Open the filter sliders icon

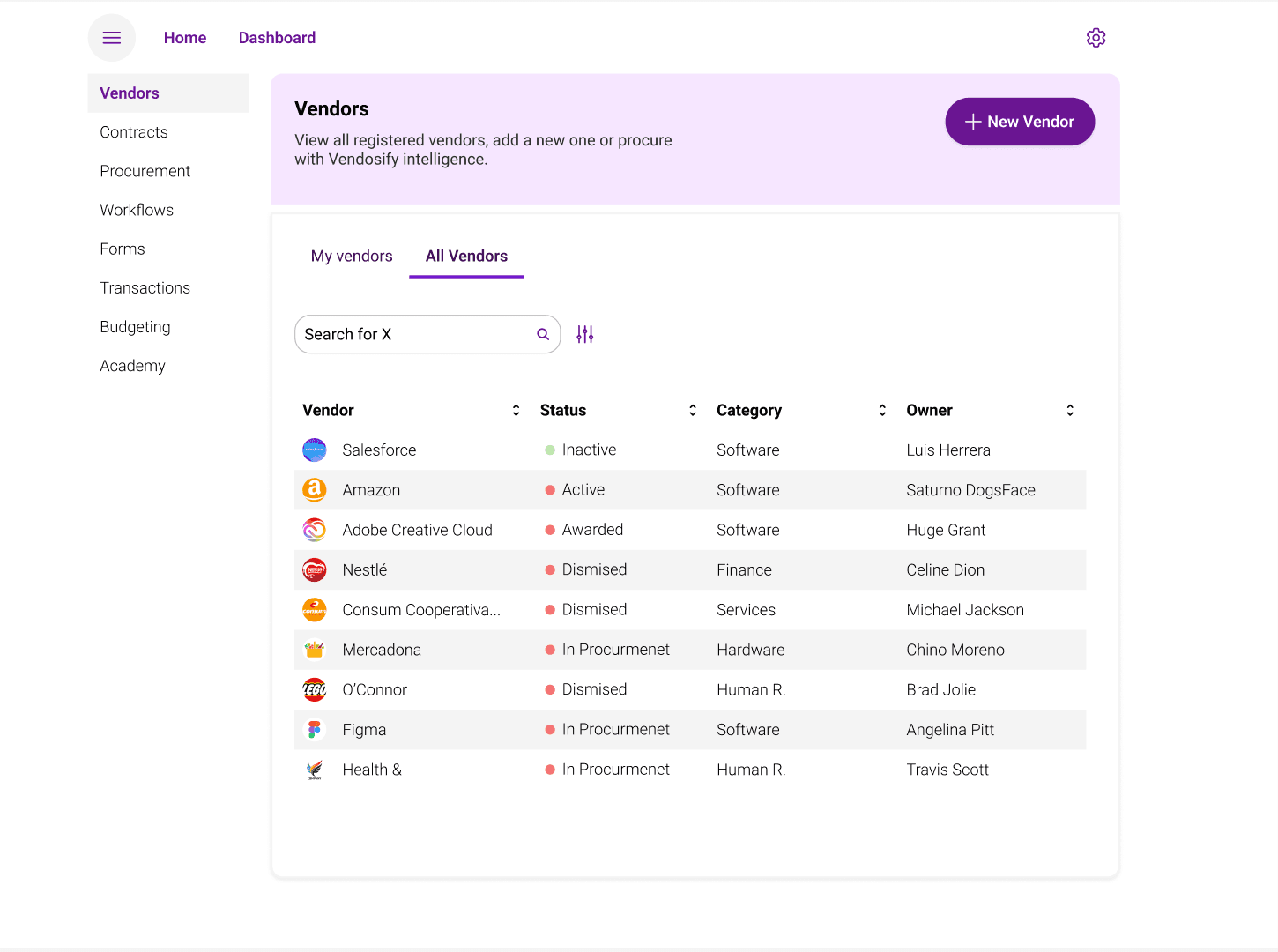(x=585, y=334)
